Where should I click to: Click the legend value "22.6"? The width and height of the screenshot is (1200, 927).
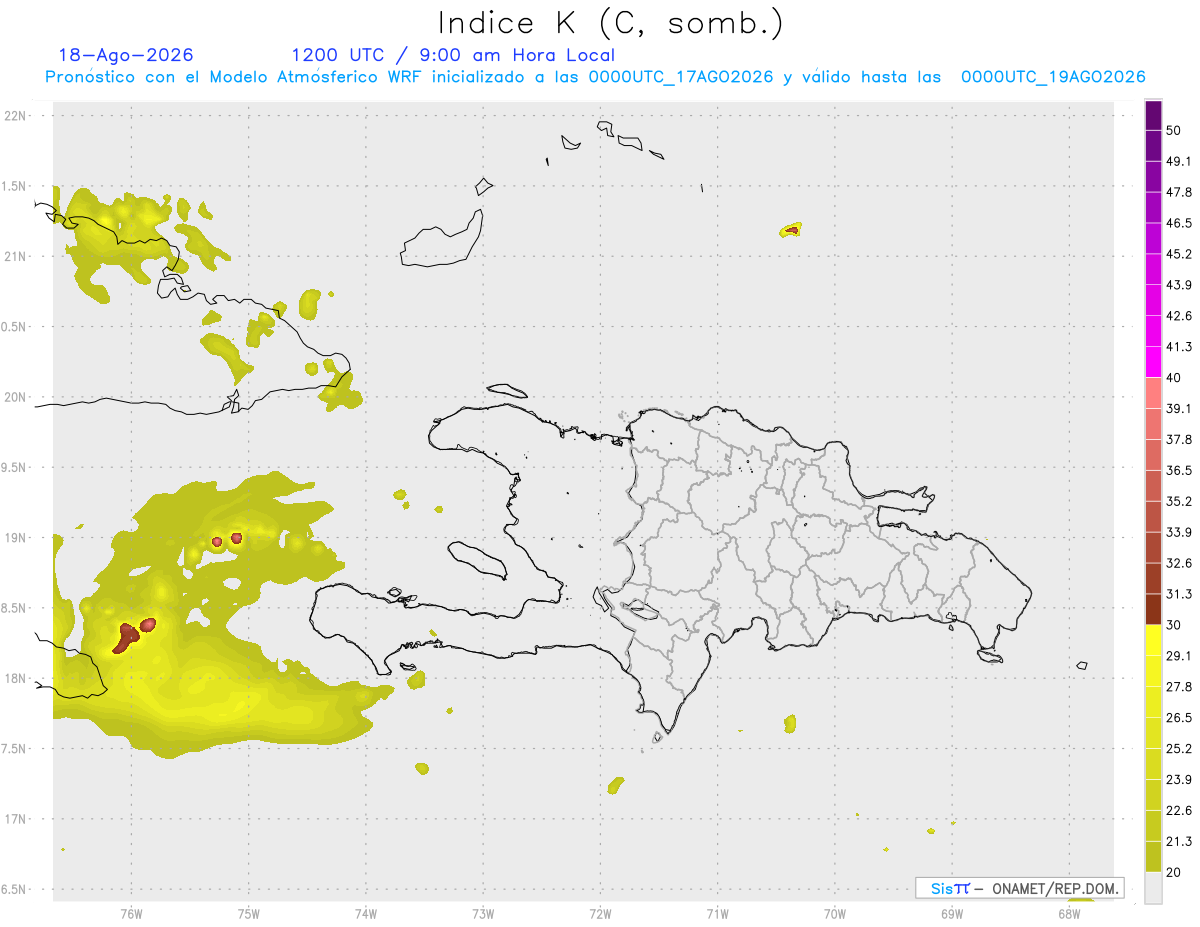(x=1179, y=811)
